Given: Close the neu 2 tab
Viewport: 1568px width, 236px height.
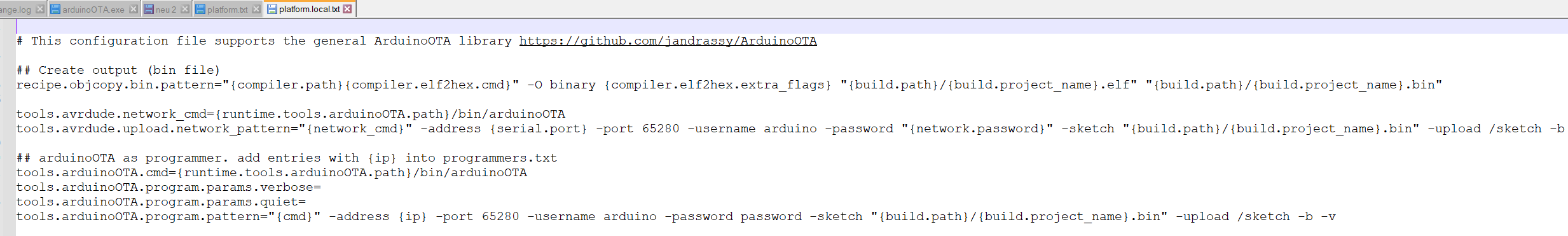Looking at the screenshot, I should click(184, 9).
